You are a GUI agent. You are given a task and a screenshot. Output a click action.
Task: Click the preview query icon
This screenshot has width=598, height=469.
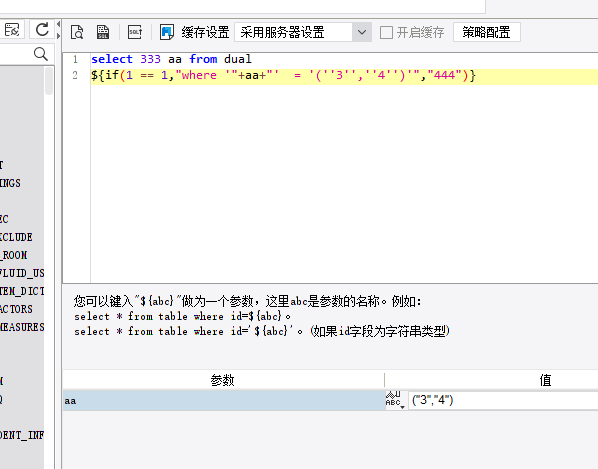[77, 32]
